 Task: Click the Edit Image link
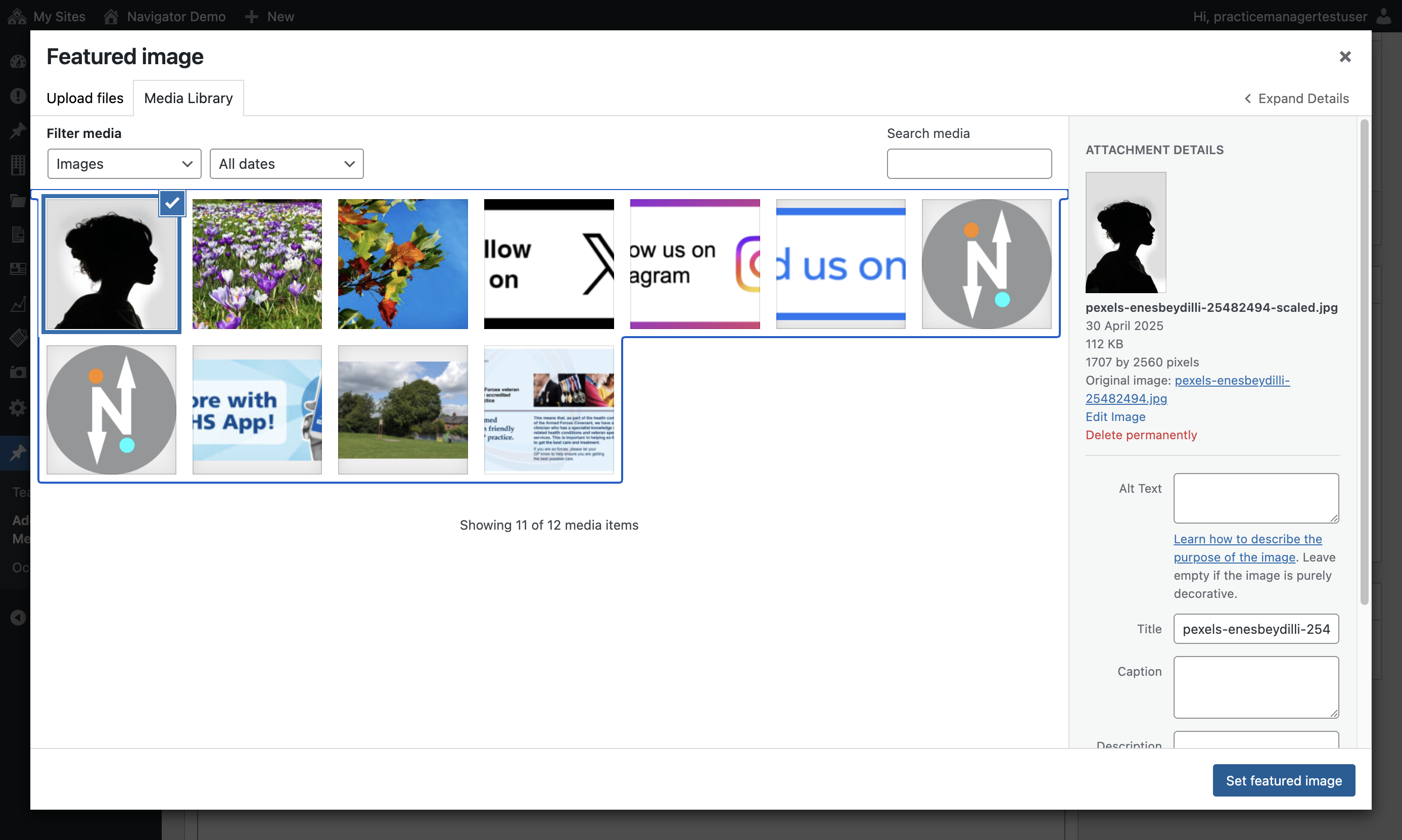point(1115,416)
